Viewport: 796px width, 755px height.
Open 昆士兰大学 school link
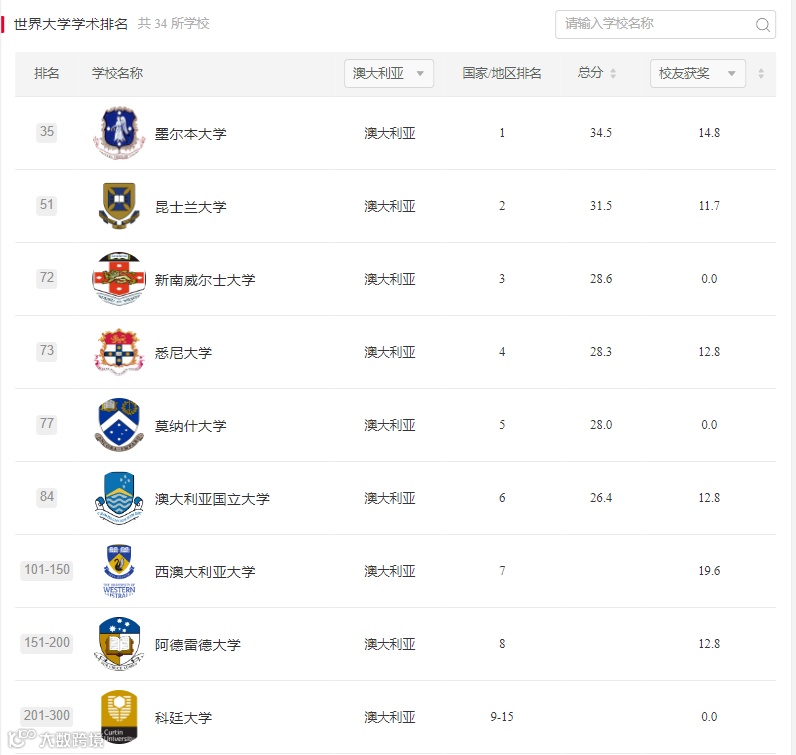[x=190, y=207]
